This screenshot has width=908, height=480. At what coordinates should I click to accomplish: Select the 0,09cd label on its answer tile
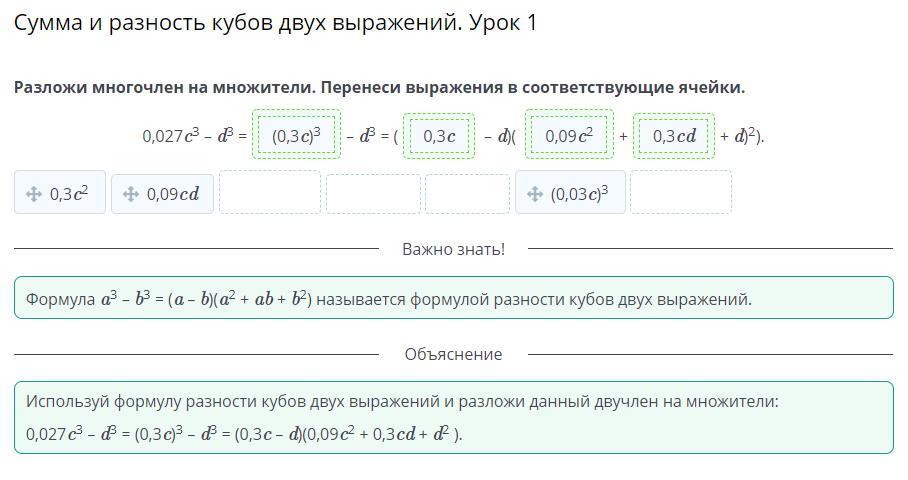pyautogui.click(x=173, y=194)
